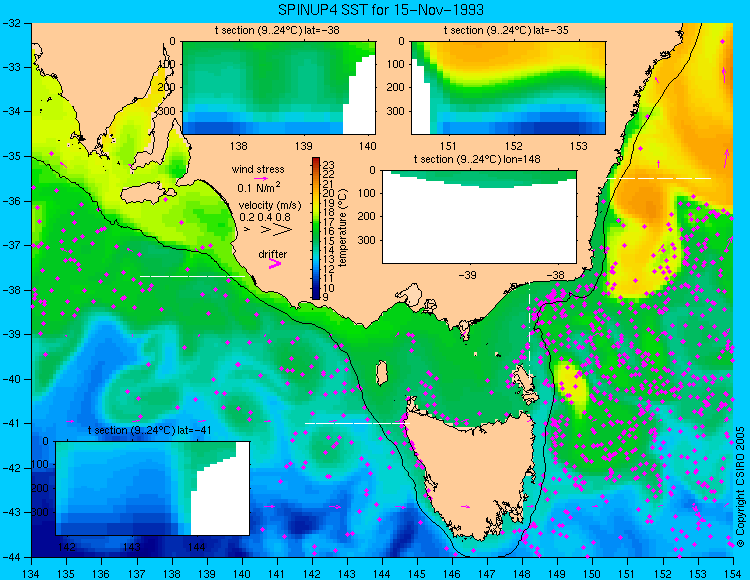Click the 't section (9..24°C) lat=-41' title

(x=150, y=430)
